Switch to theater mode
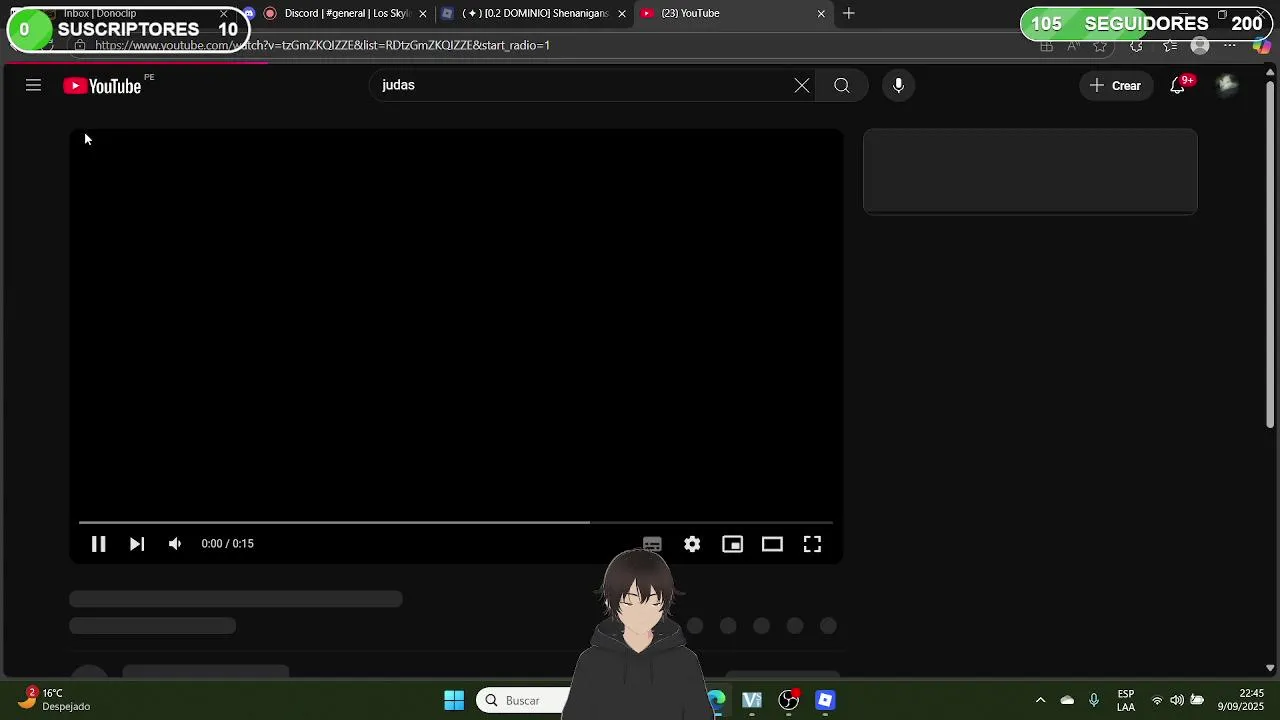 (x=772, y=544)
